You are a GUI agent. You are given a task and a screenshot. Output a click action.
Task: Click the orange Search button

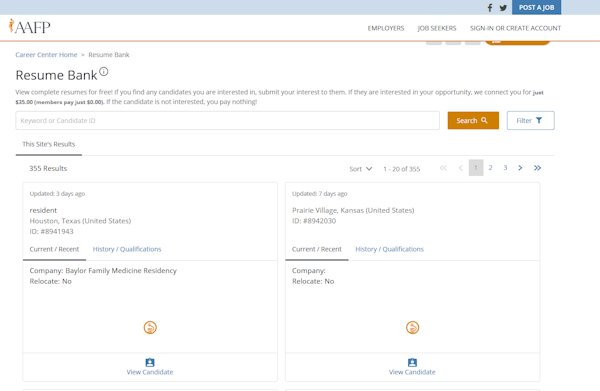coord(473,121)
